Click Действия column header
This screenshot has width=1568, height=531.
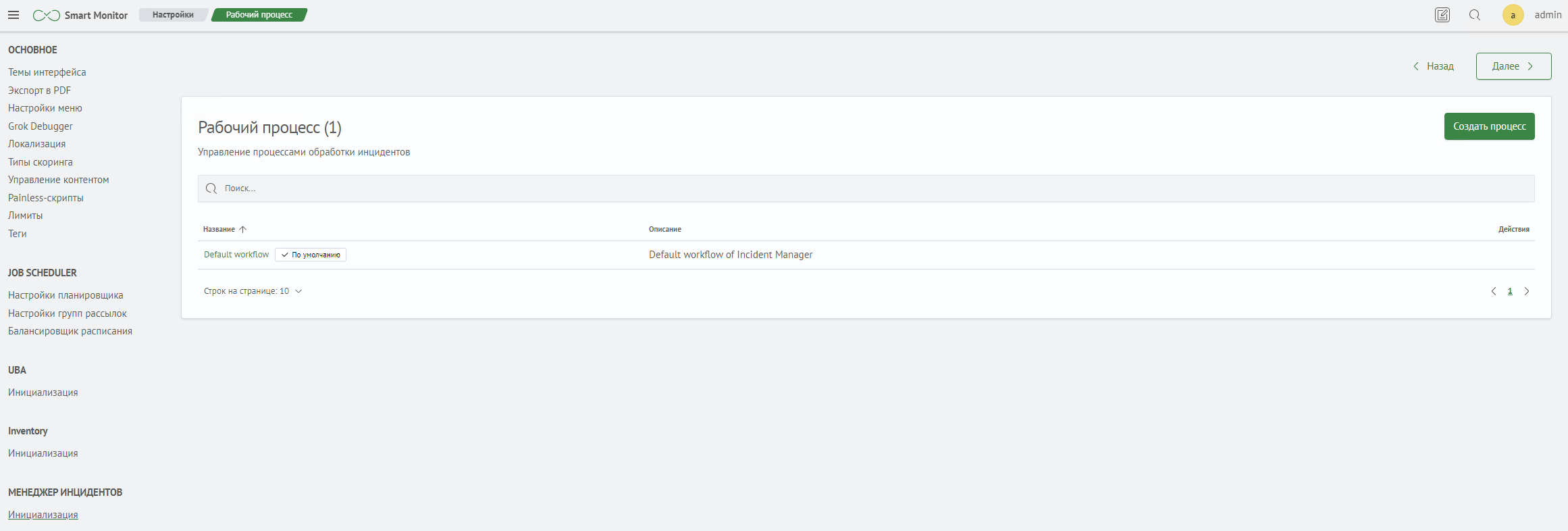click(x=1514, y=230)
